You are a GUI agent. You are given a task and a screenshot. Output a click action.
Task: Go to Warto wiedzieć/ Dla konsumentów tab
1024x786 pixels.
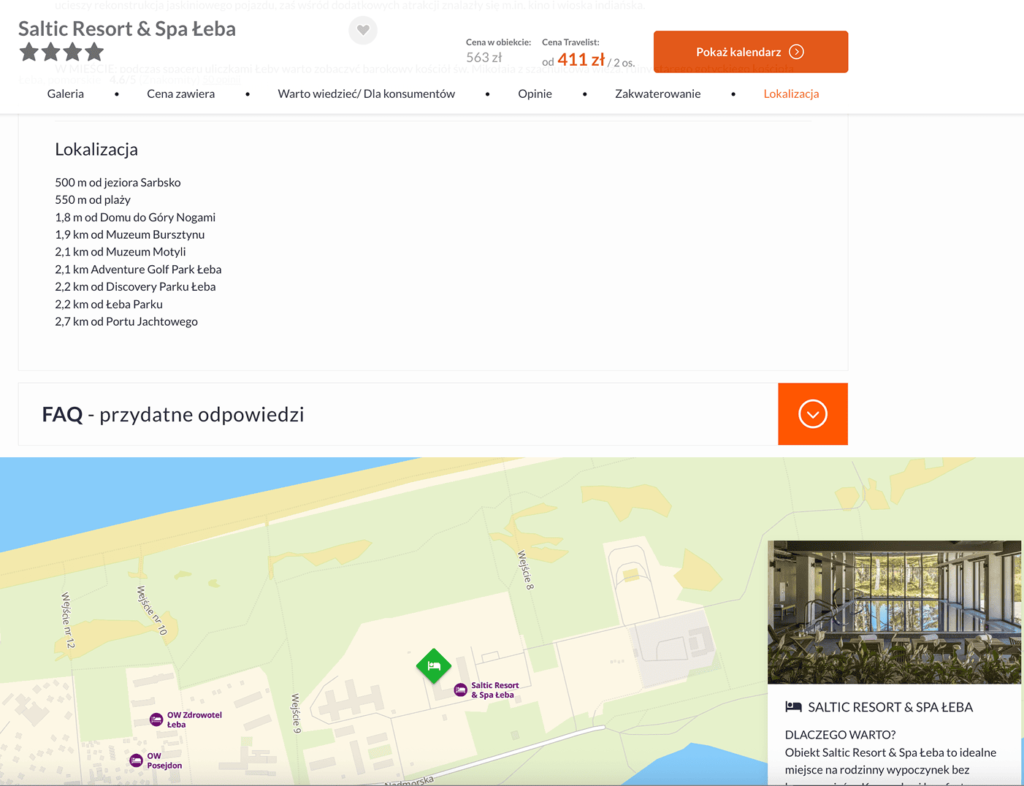click(366, 93)
